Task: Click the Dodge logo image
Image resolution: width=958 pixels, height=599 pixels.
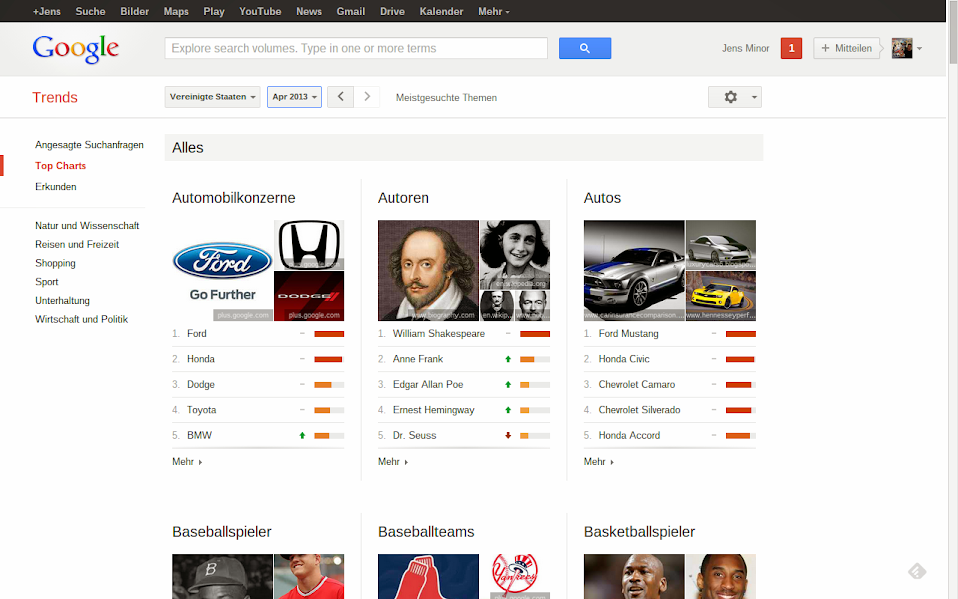Action: pyautogui.click(x=309, y=296)
